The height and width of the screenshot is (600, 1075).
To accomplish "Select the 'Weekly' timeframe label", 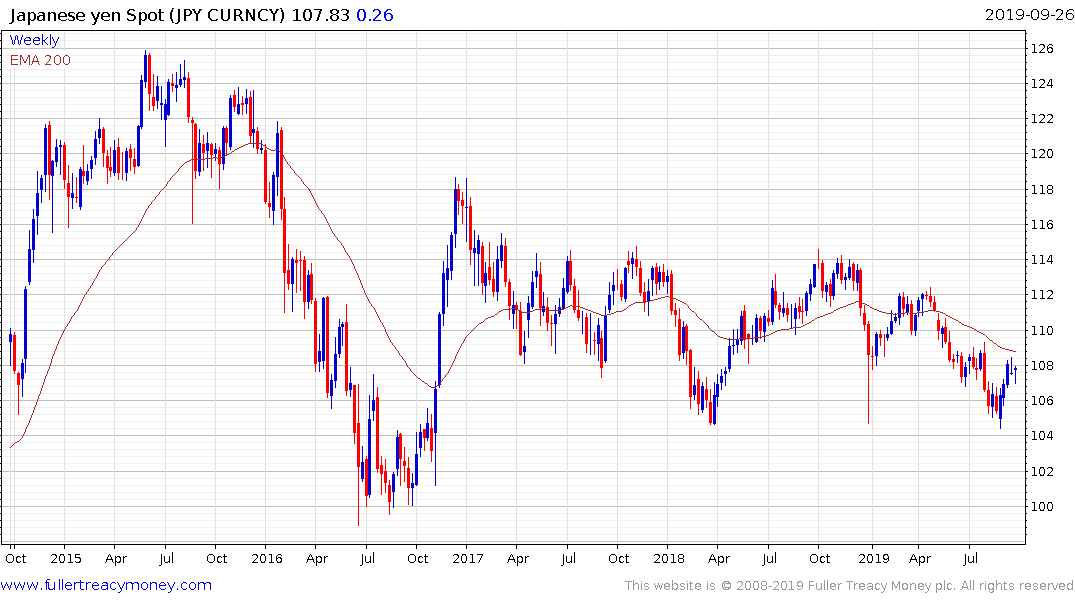I will pos(34,40).
